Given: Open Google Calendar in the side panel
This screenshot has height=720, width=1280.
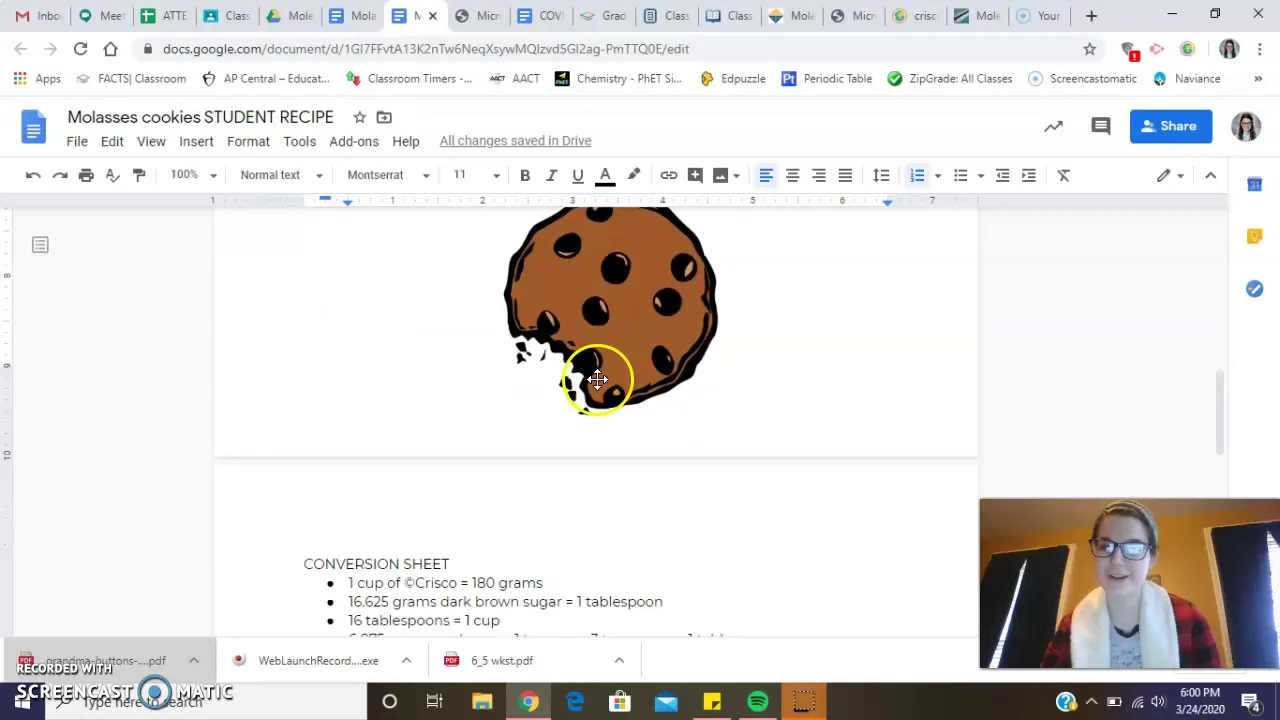Looking at the screenshot, I should tap(1254, 184).
